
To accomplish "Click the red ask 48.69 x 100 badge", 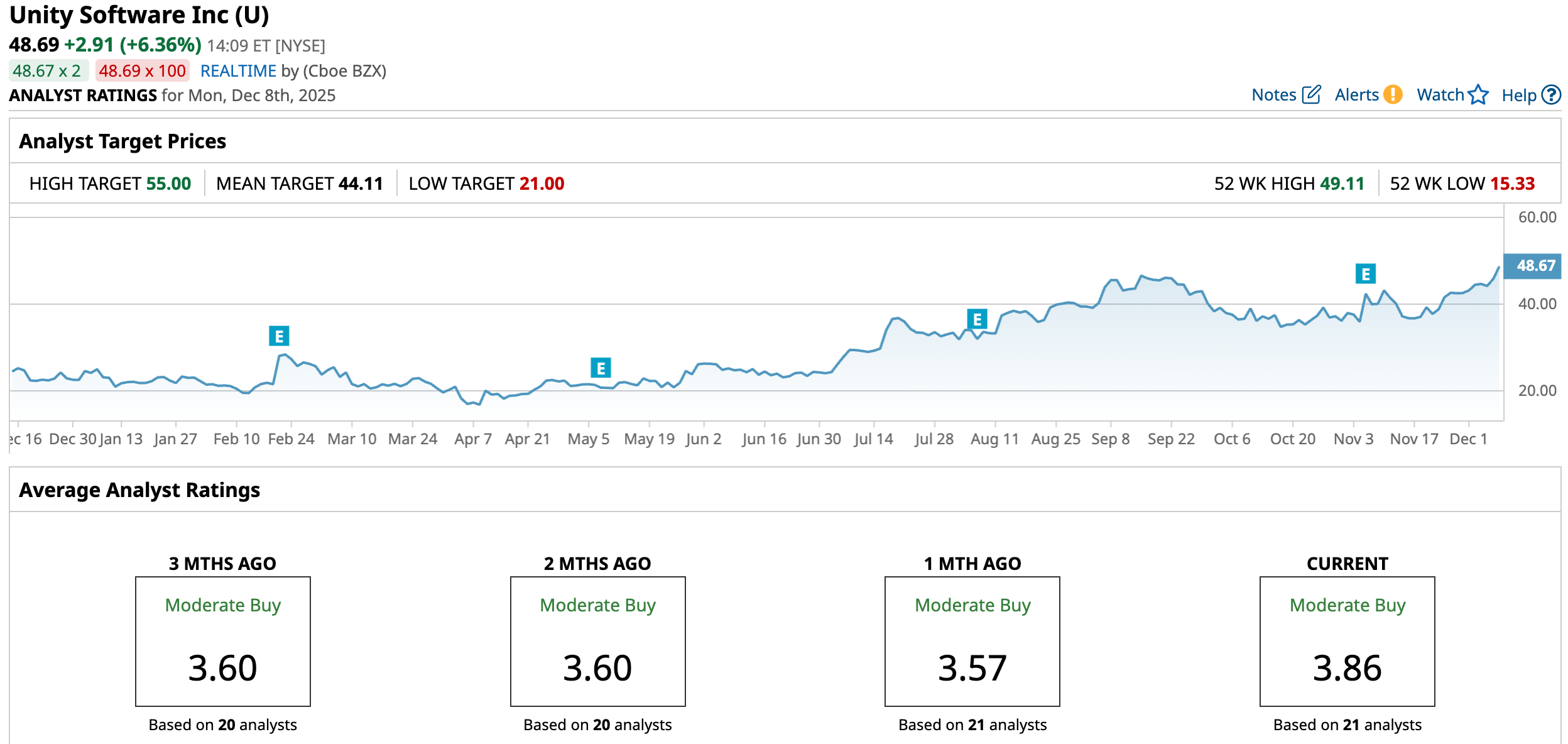I will point(143,71).
